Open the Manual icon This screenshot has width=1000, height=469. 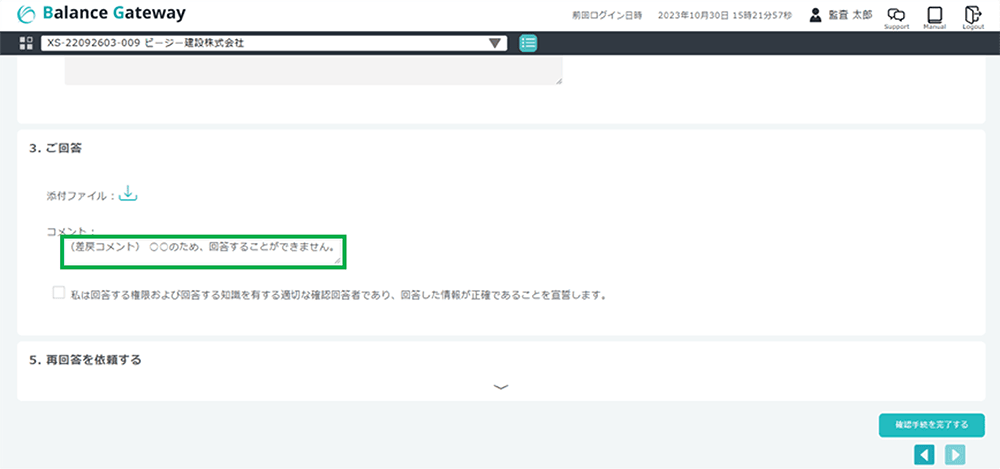(x=935, y=15)
